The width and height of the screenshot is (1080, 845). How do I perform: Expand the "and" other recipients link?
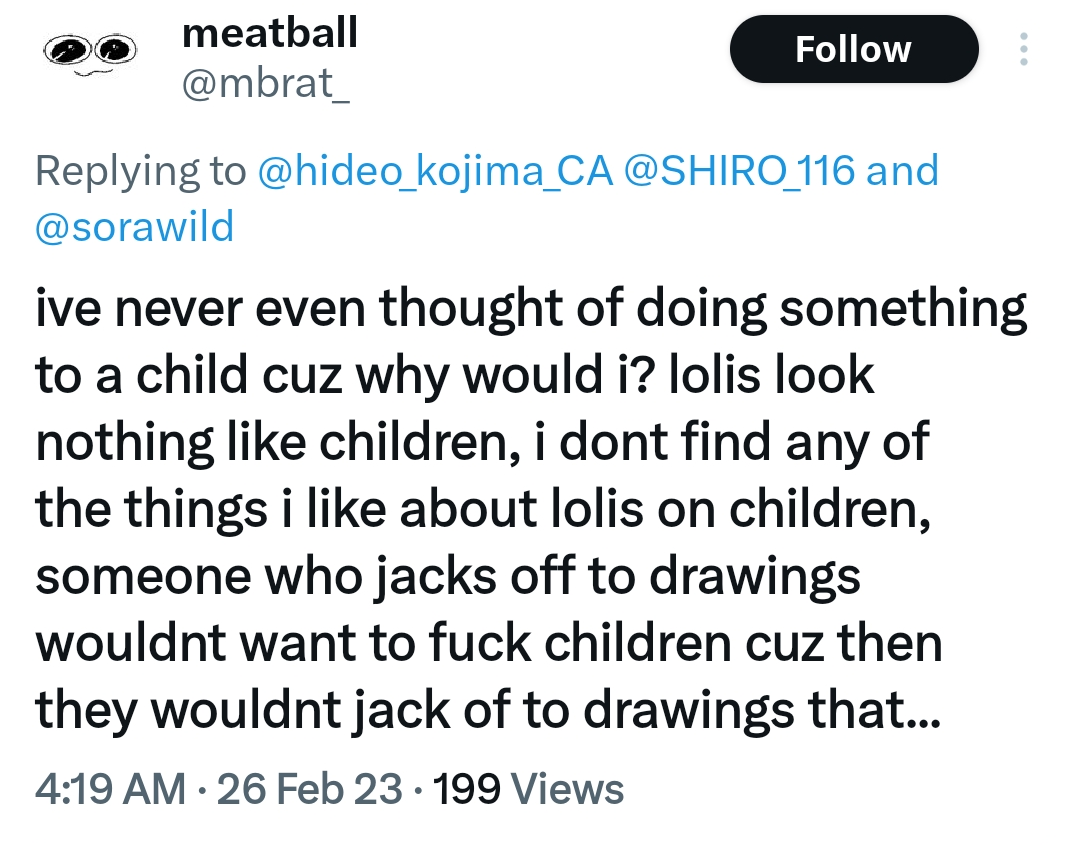point(902,170)
